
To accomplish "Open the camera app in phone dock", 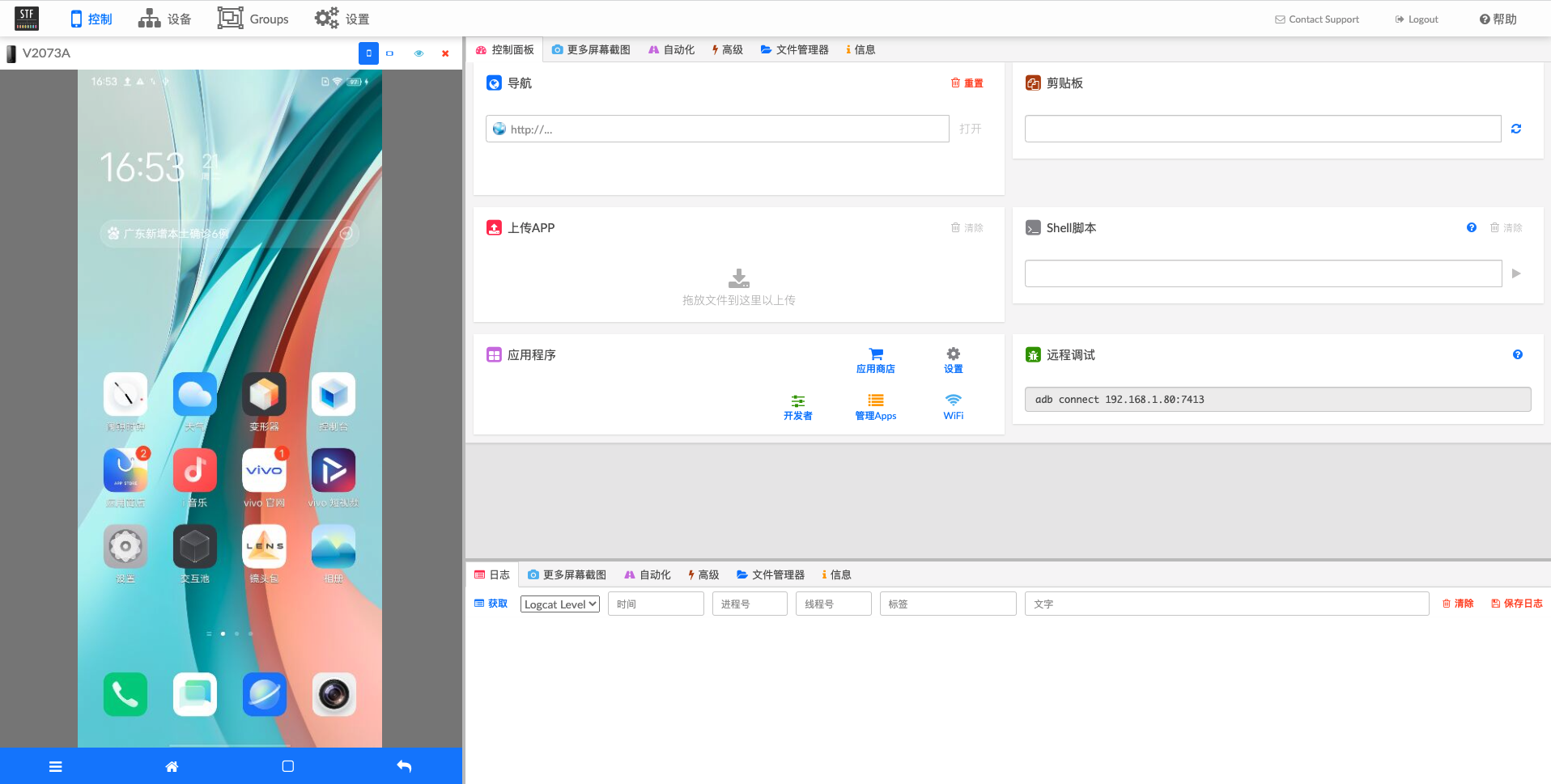I will 334,694.
